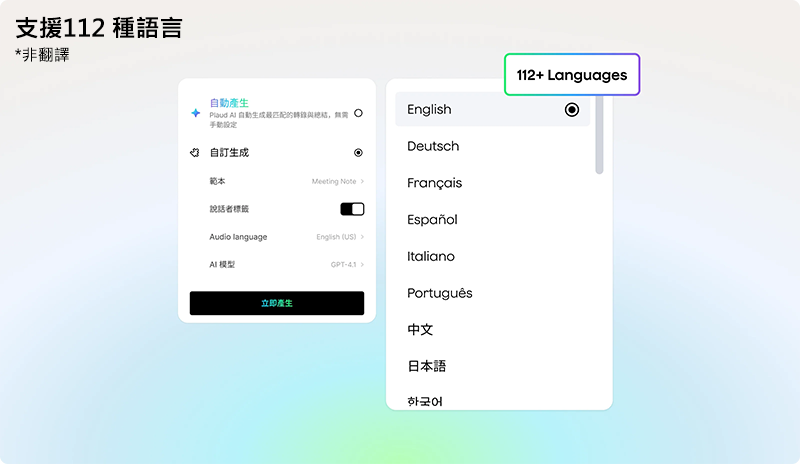The height and width of the screenshot is (464, 800).
Task: Choose Deutsch from the language list
Action: click(433, 146)
